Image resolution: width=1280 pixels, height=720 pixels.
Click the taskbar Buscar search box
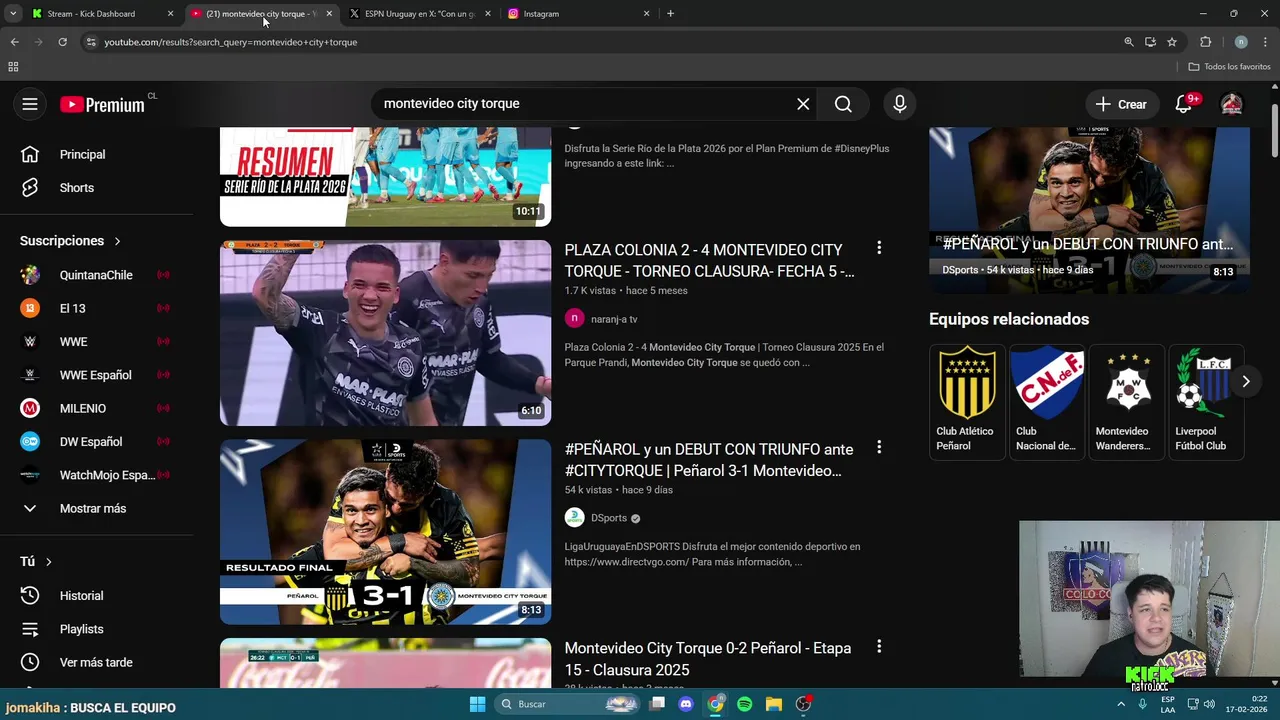point(568,704)
